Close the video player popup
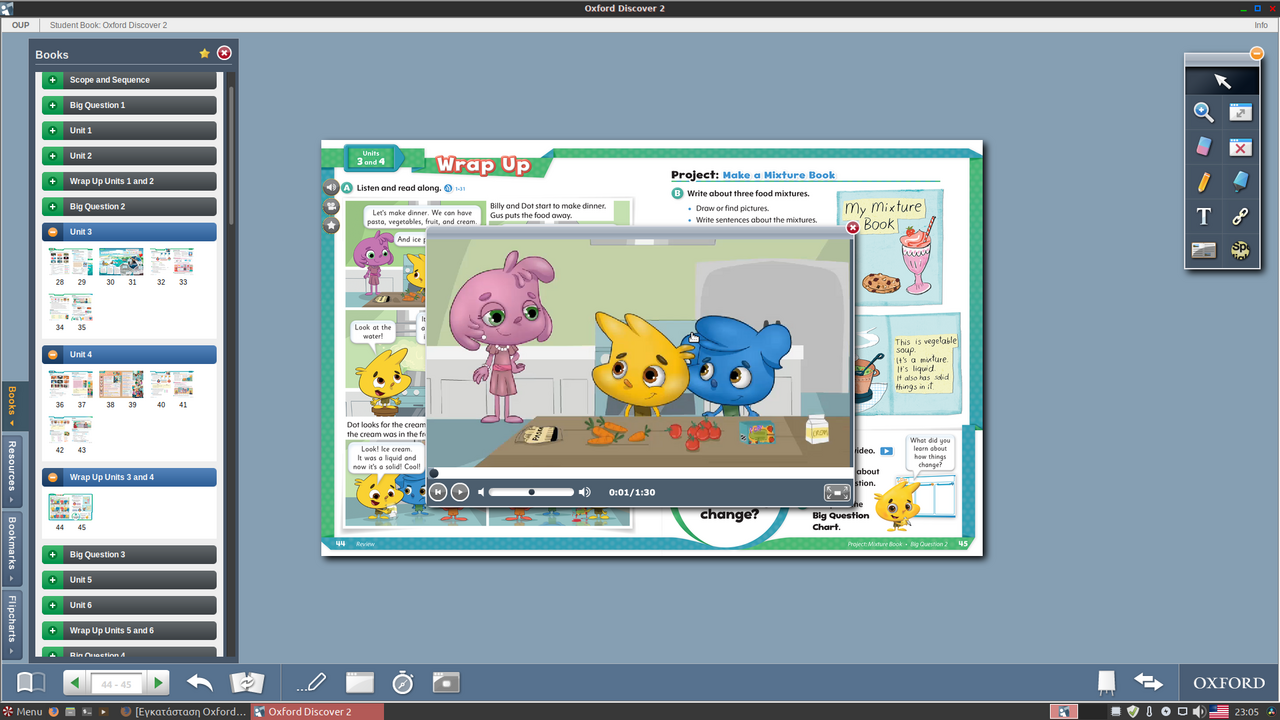The width and height of the screenshot is (1280, 720). tap(853, 227)
